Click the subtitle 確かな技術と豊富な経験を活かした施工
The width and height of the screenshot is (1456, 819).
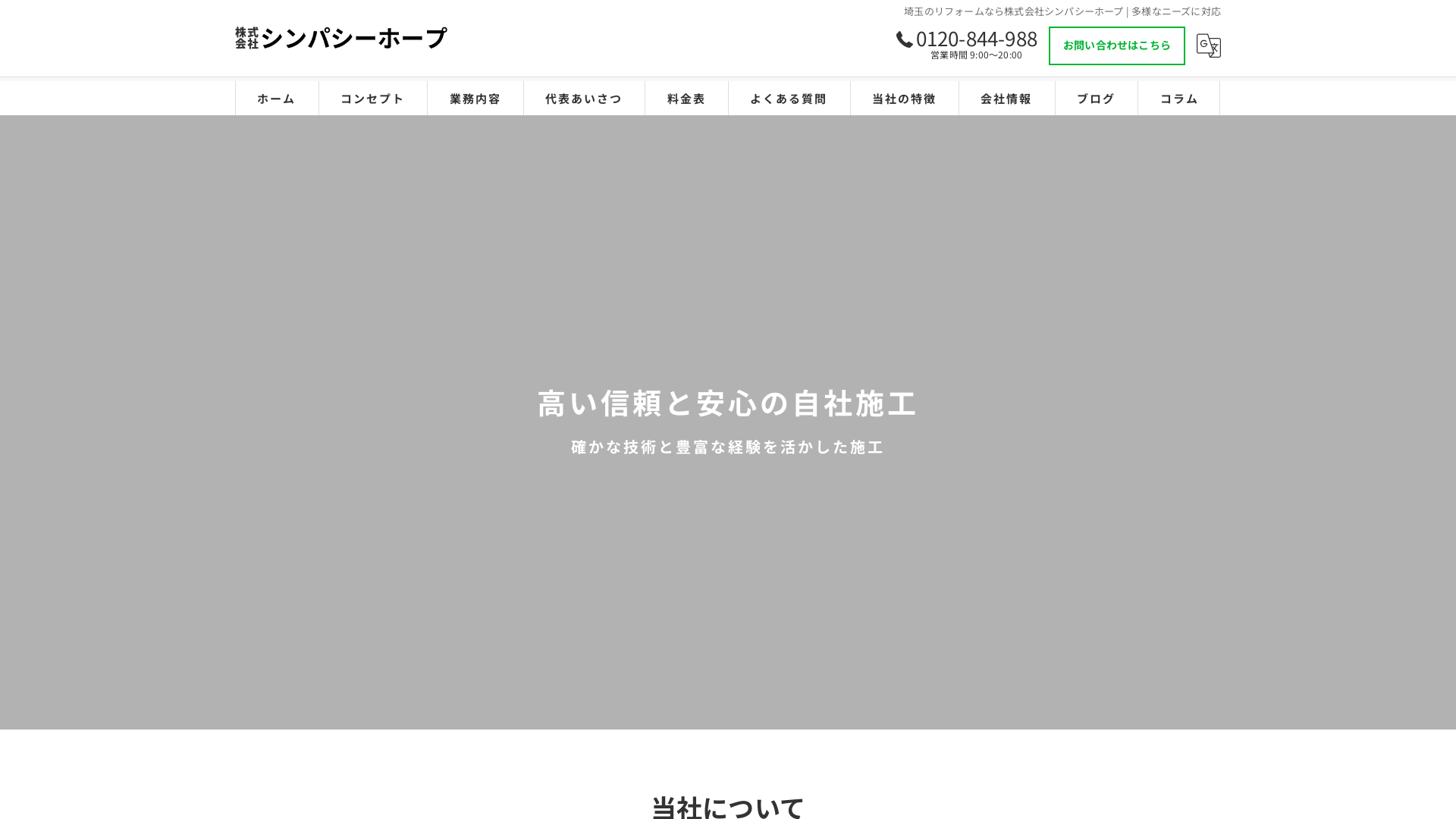(x=728, y=447)
